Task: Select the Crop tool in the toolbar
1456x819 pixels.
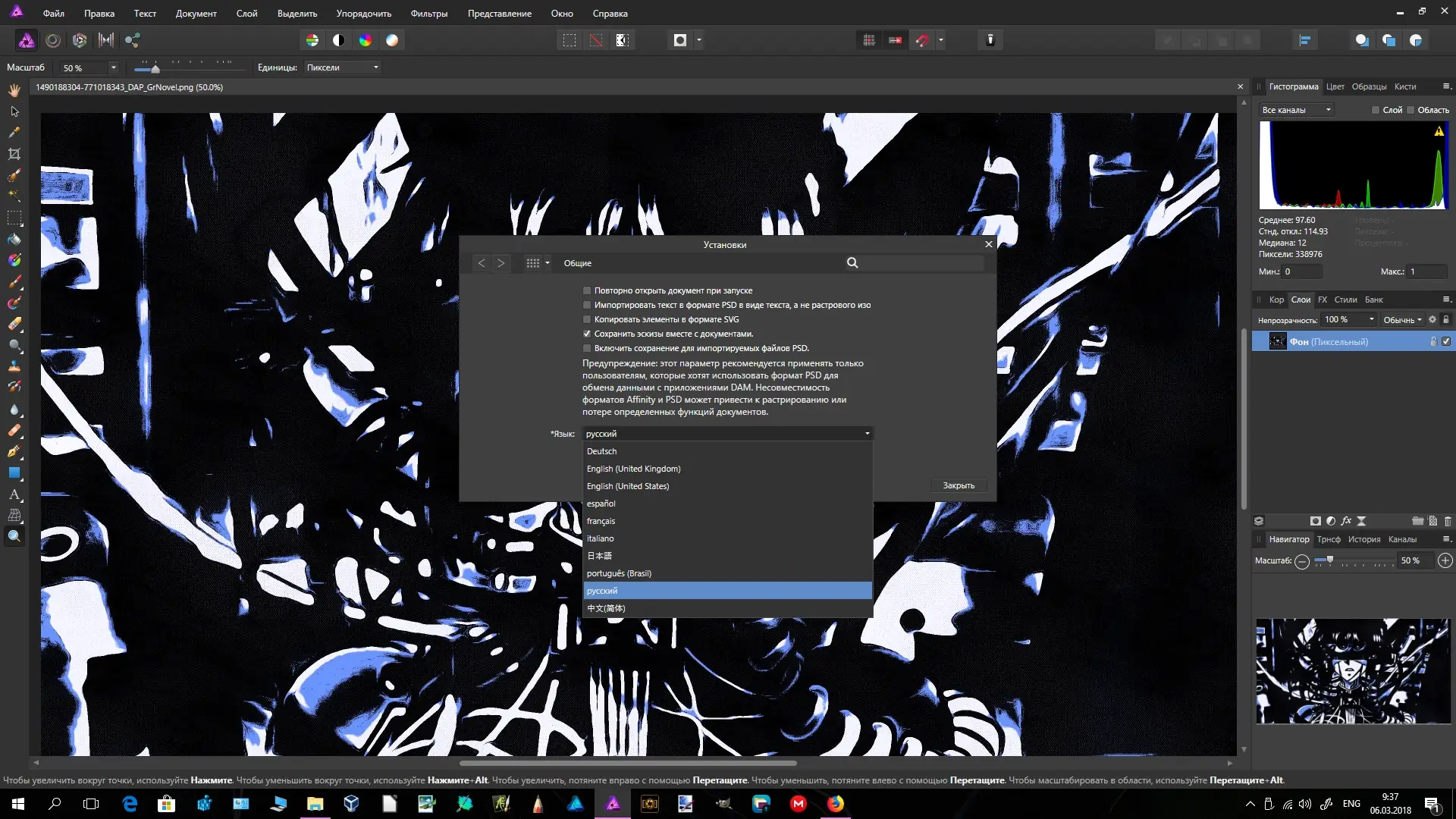Action: coord(14,154)
